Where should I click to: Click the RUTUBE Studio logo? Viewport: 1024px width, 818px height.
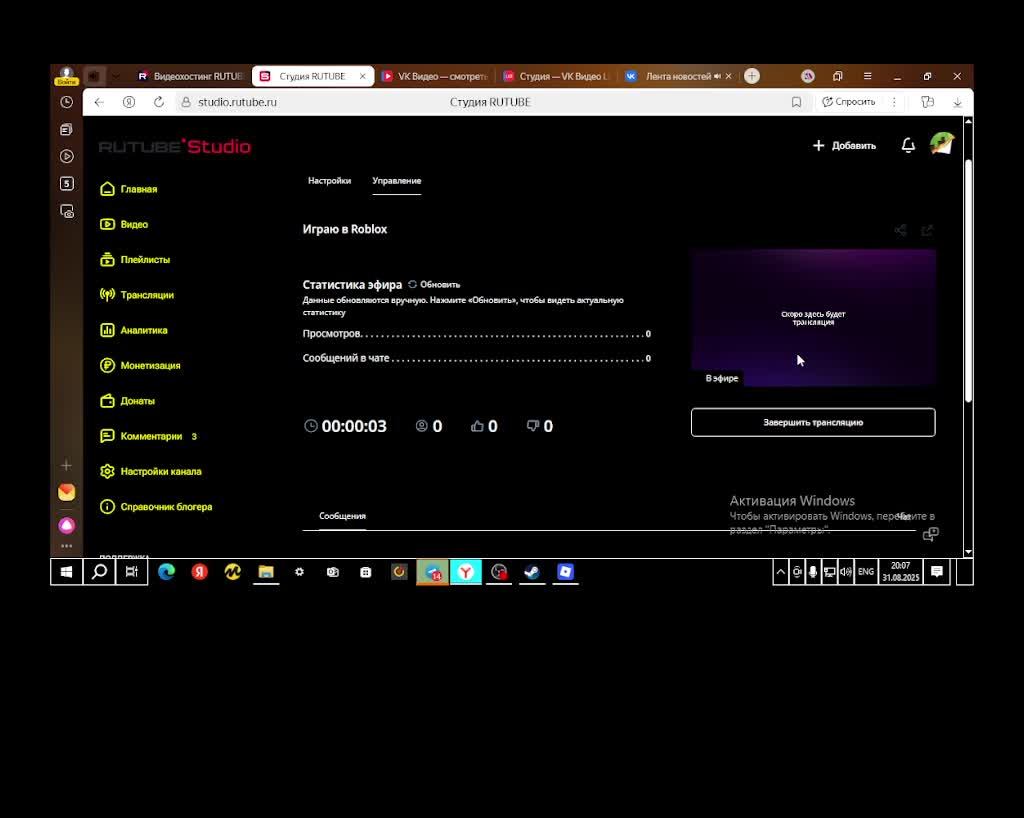[x=174, y=146]
